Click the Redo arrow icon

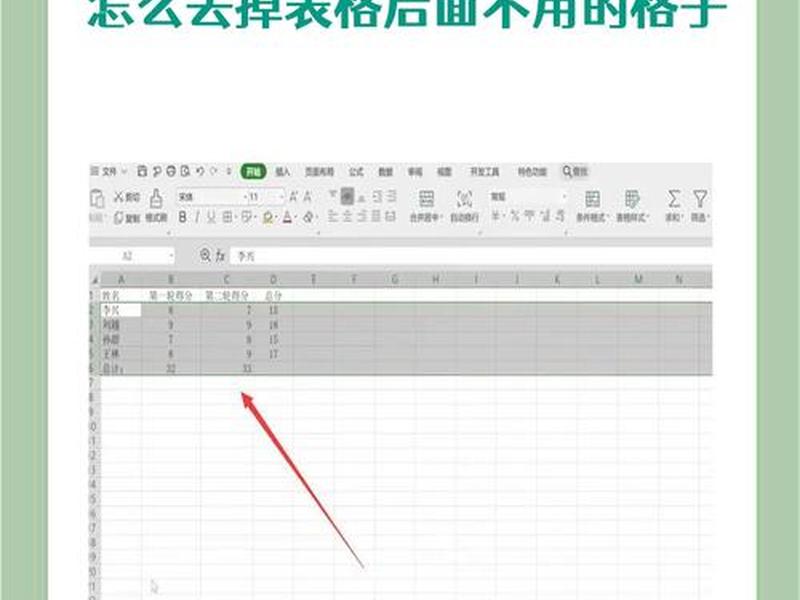[214, 171]
